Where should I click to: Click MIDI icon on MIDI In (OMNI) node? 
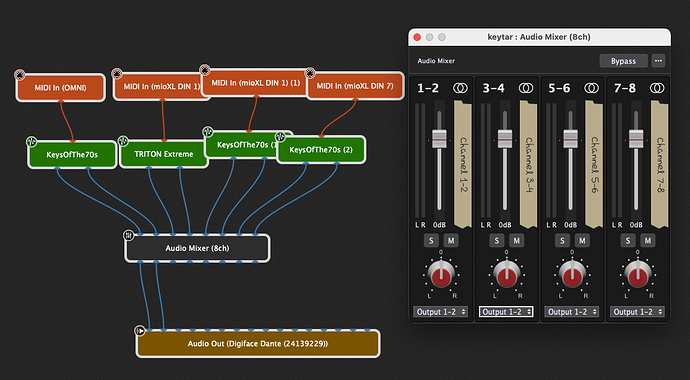pos(19,75)
